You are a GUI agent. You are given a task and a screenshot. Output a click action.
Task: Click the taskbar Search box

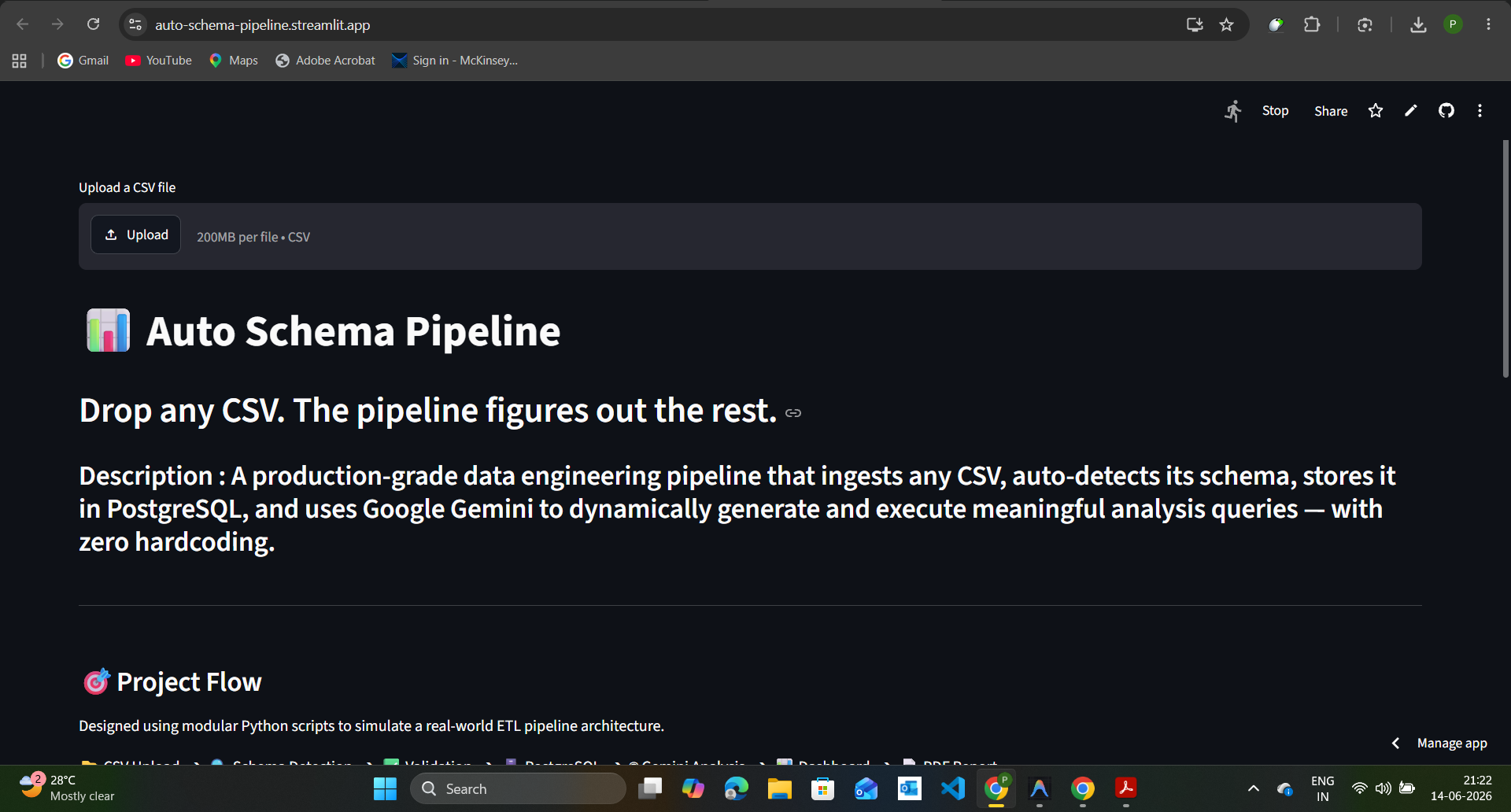tap(518, 788)
